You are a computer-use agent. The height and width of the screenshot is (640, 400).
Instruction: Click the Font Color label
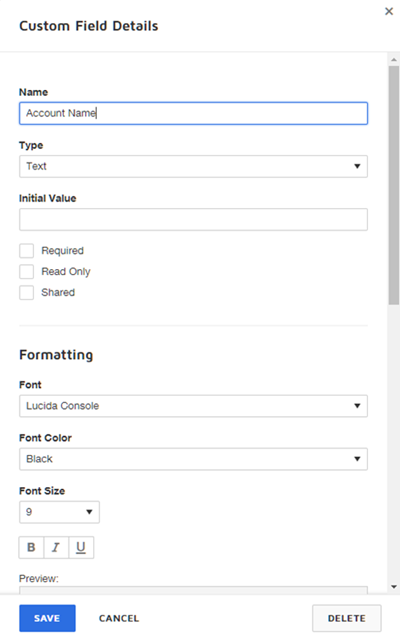click(45, 438)
